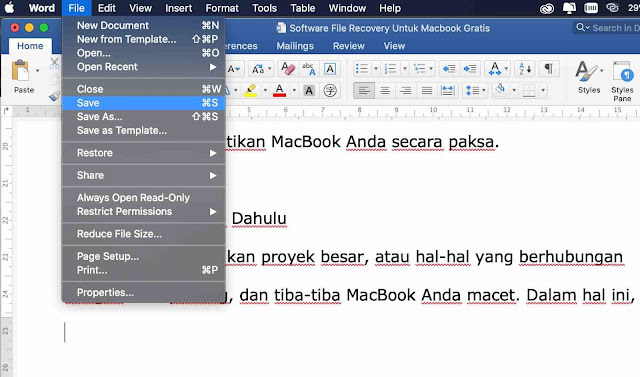Toggle show paragraph marks icon
The image size is (640, 377).
[x=549, y=69]
